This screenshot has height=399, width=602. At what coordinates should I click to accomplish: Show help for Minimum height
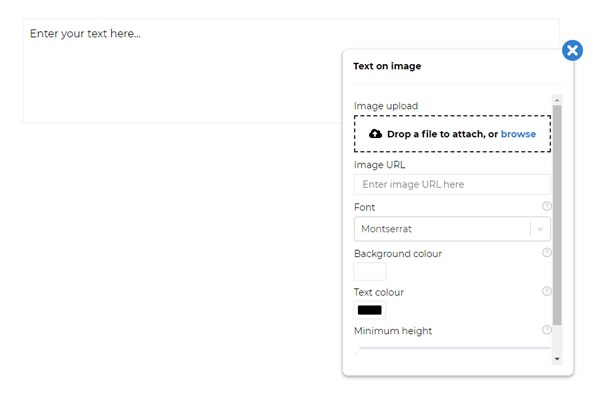point(546,330)
